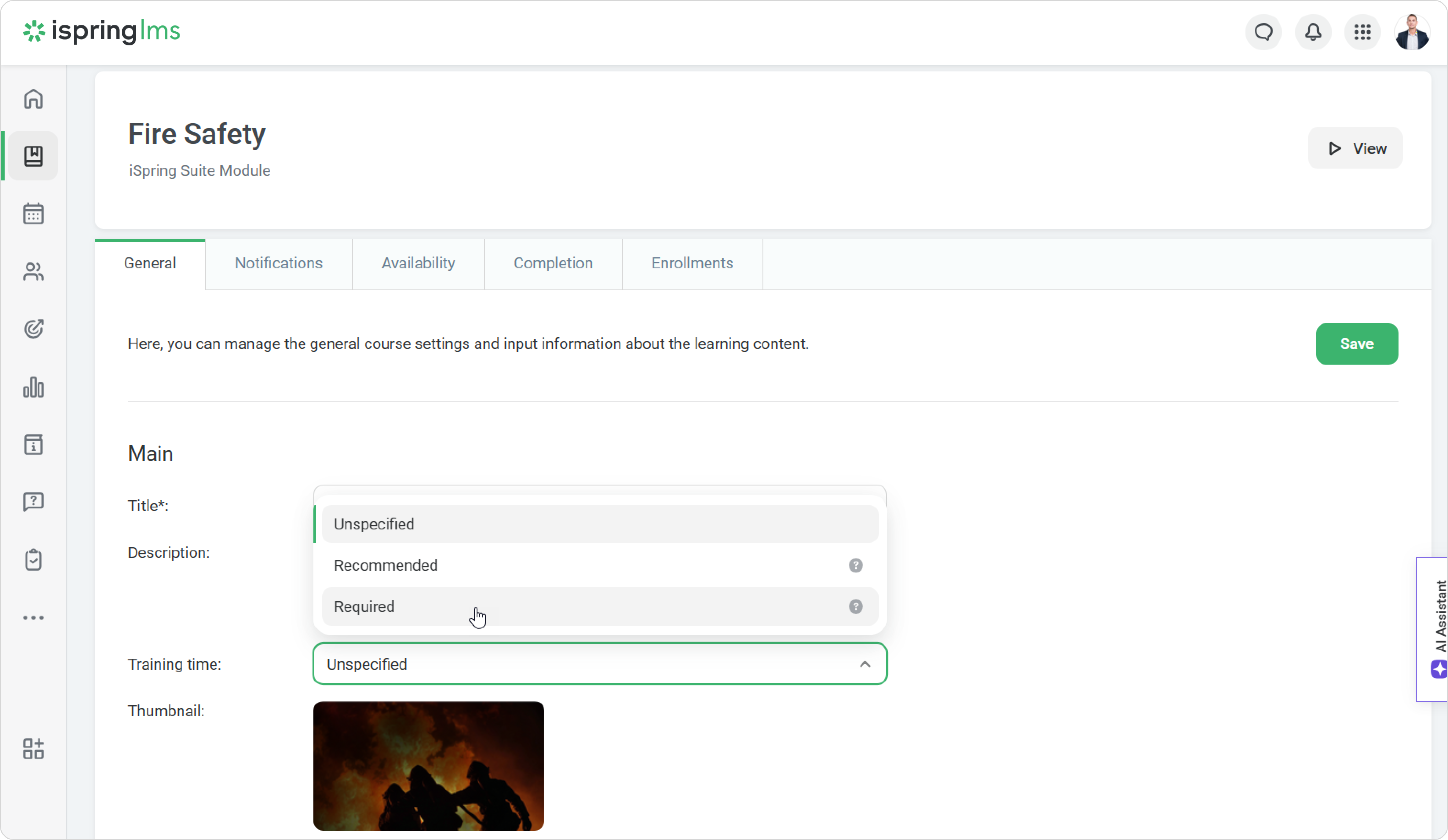Click the green Save button

coord(1357,344)
